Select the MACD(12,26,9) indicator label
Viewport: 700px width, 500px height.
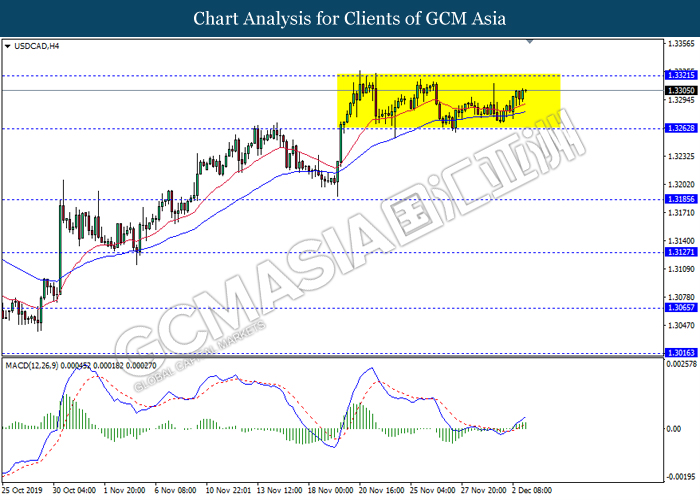click(32, 366)
